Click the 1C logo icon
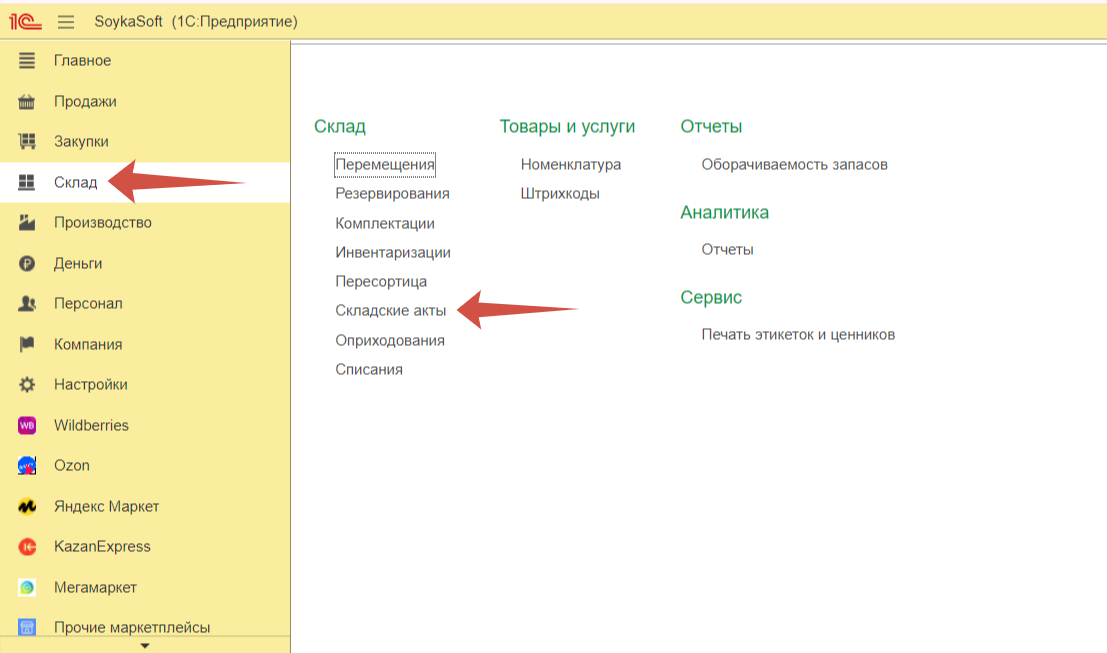The image size is (1107, 653). pos(25,22)
